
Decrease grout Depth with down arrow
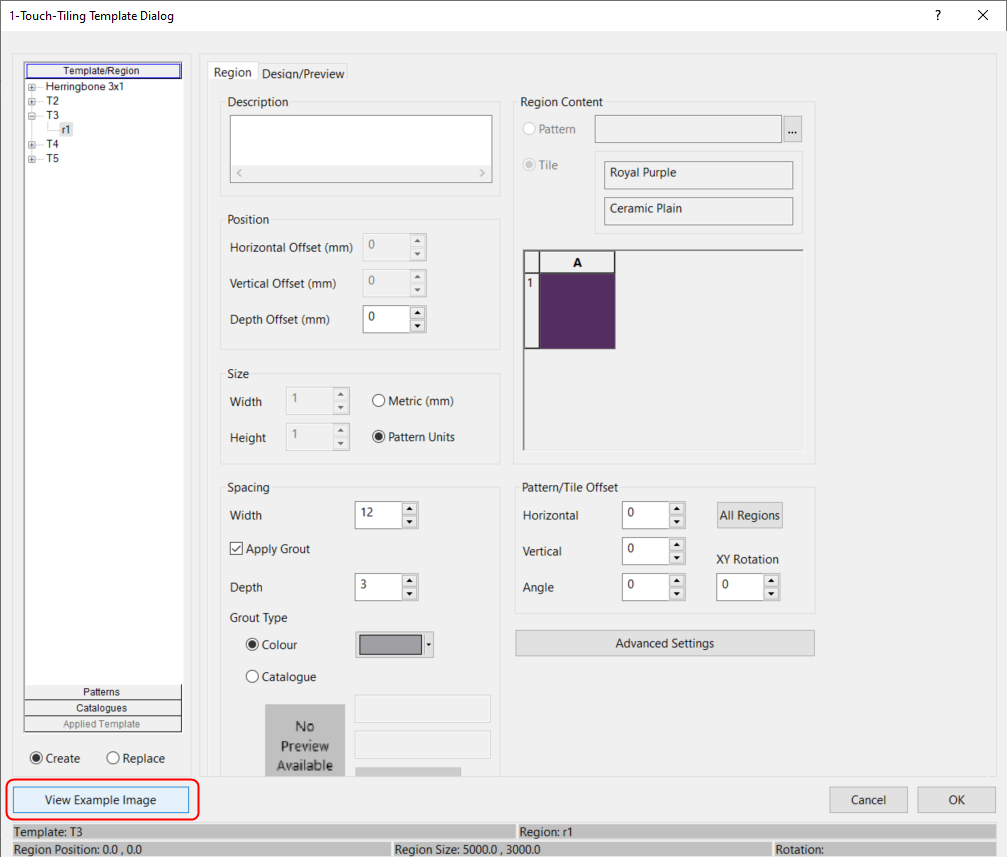tap(410, 594)
